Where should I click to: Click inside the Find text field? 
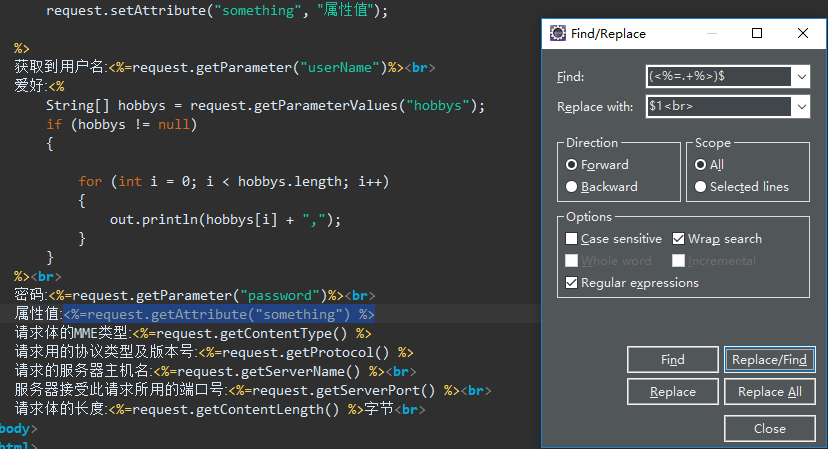pyautogui.click(x=719, y=77)
